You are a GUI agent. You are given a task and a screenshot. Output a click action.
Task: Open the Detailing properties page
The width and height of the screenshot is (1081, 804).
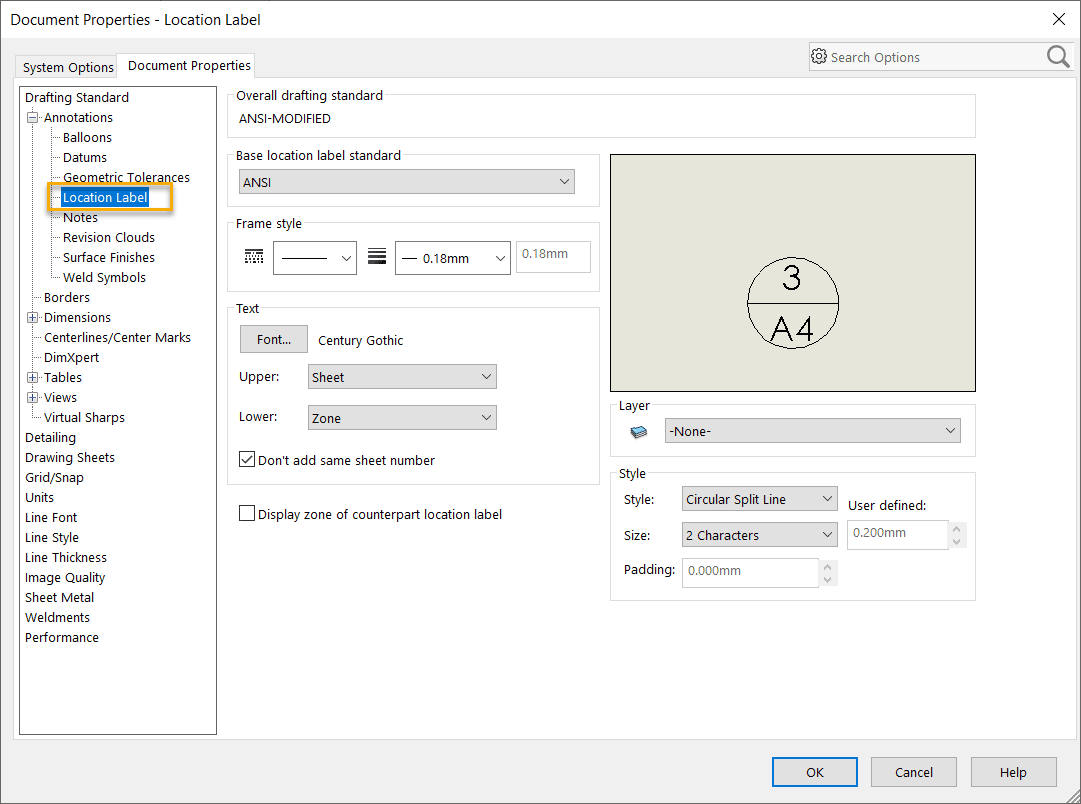tap(50, 437)
